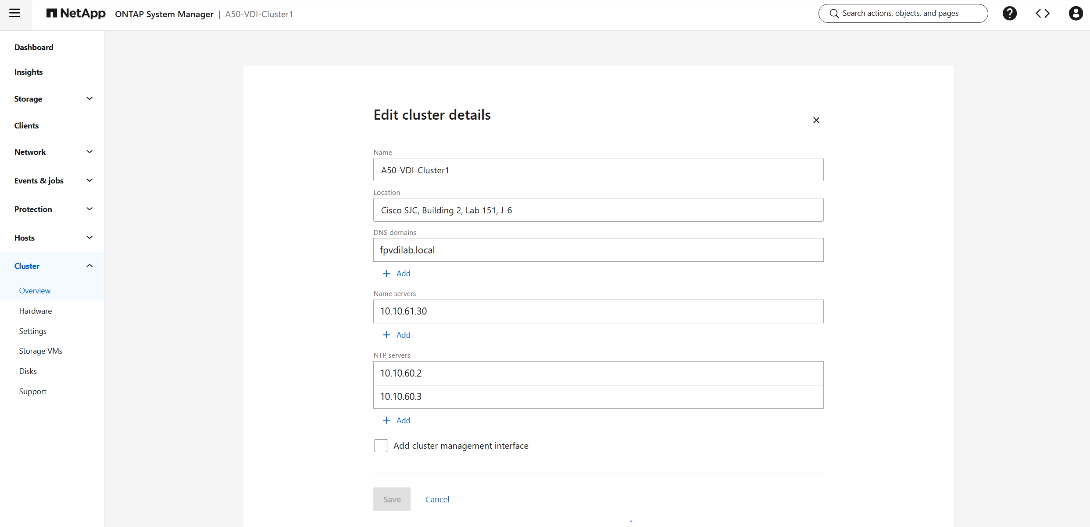Collapse the Cluster menu chevron
Screen dimensions: 1090x527
pyautogui.click(x=89, y=266)
